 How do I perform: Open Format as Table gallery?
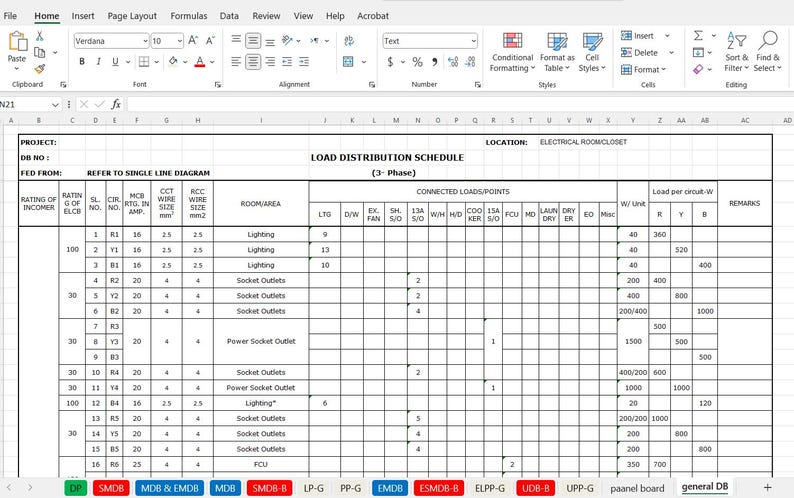557,52
